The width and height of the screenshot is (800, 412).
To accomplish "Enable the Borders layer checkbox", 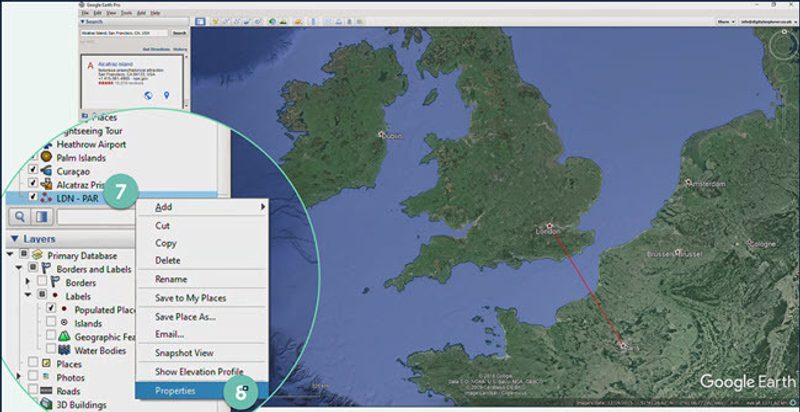I will coord(42,281).
